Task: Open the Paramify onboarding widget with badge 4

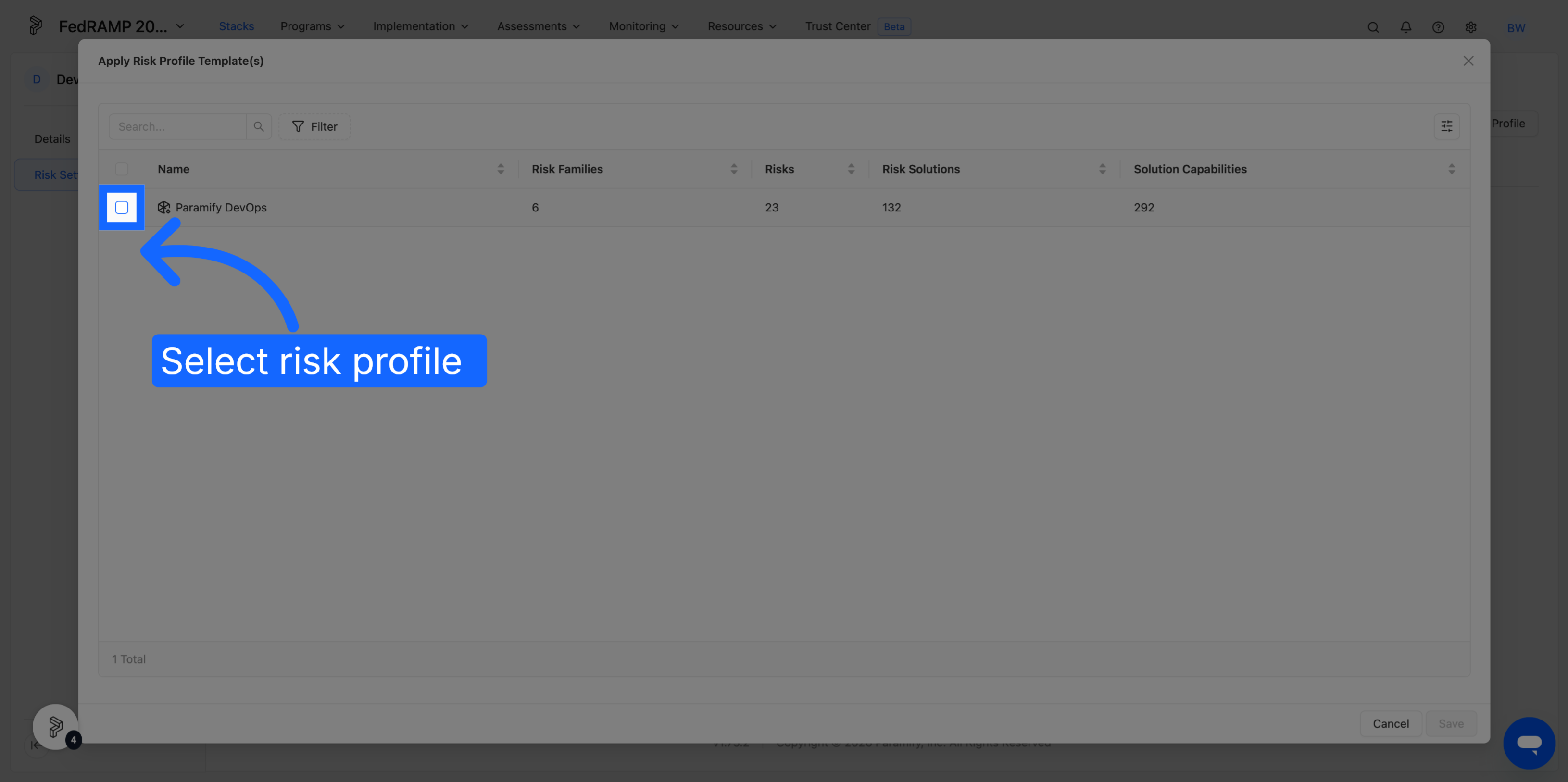Action: pyautogui.click(x=55, y=727)
